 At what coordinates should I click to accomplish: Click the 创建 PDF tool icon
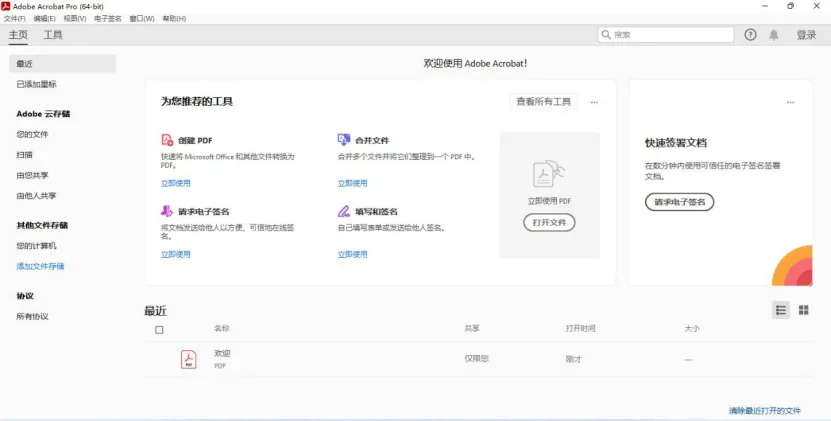pyautogui.click(x=167, y=140)
